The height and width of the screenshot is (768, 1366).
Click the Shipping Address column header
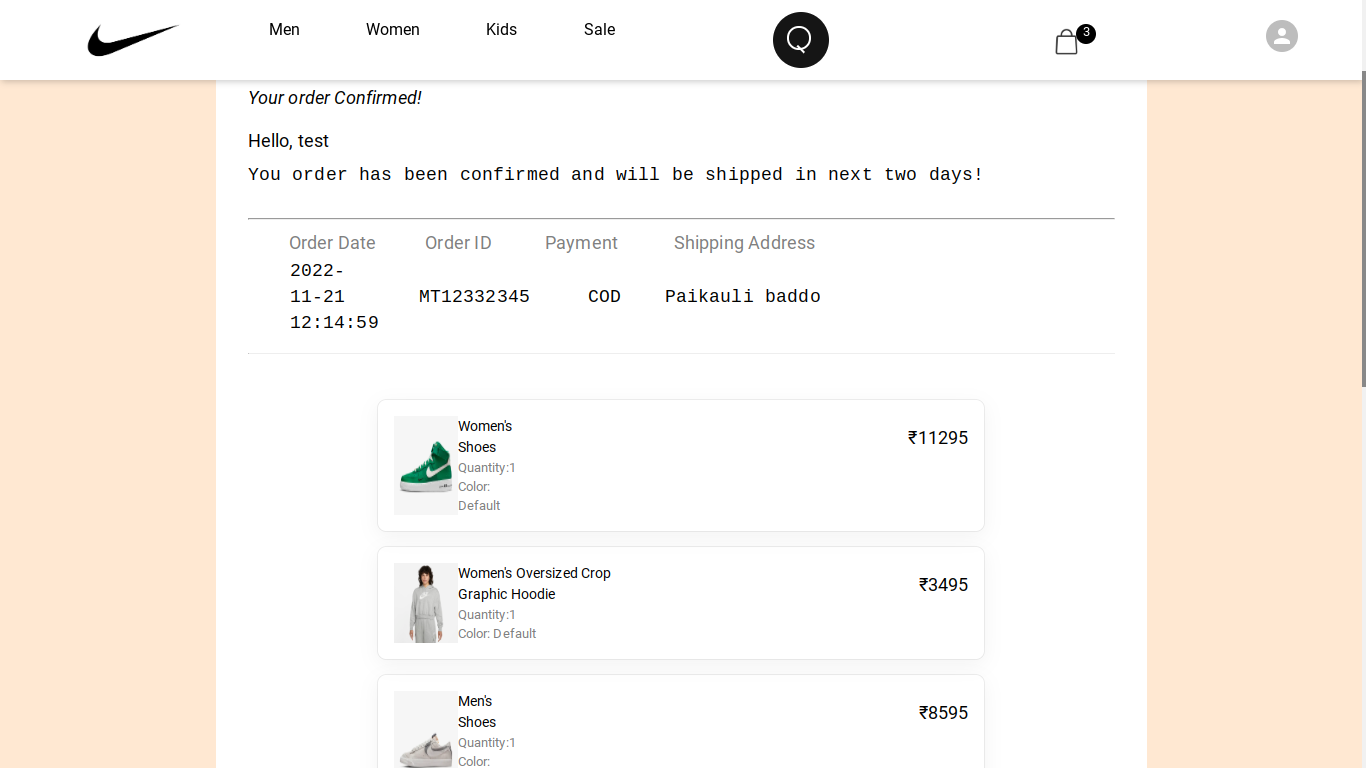tap(744, 243)
